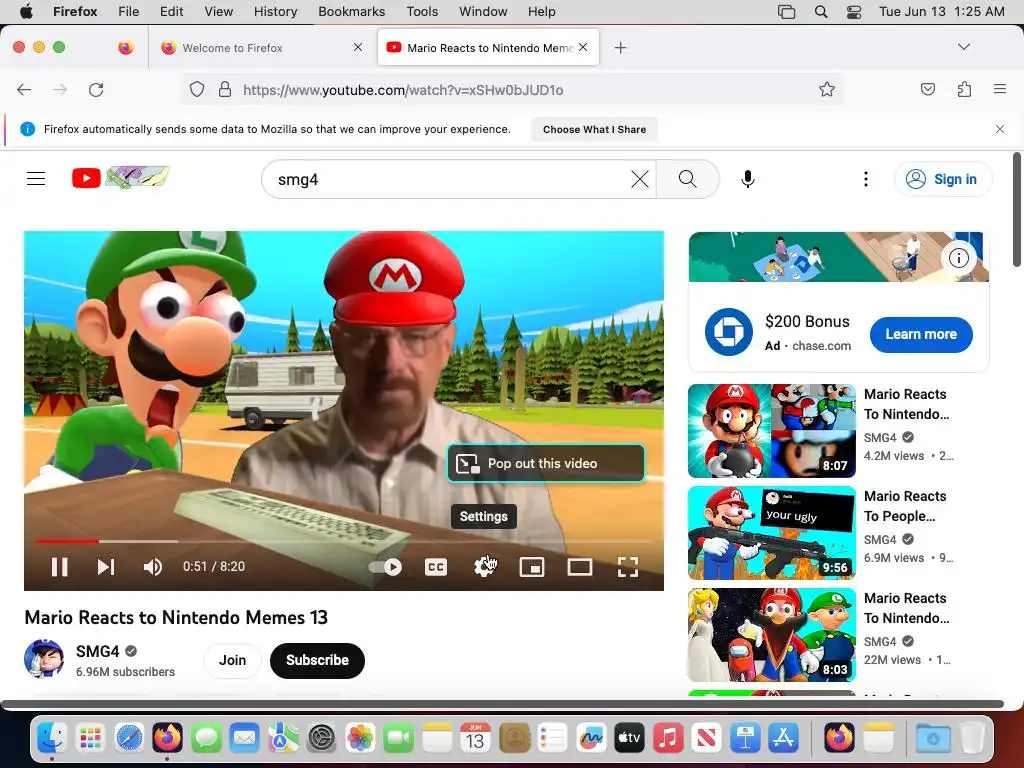
Task: Enable miniplayer mode icon
Action: pyautogui.click(x=532, y=567)
